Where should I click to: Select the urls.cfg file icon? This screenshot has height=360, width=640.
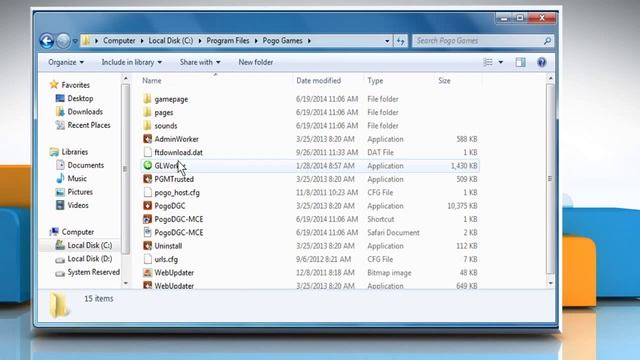pos(147,259)
